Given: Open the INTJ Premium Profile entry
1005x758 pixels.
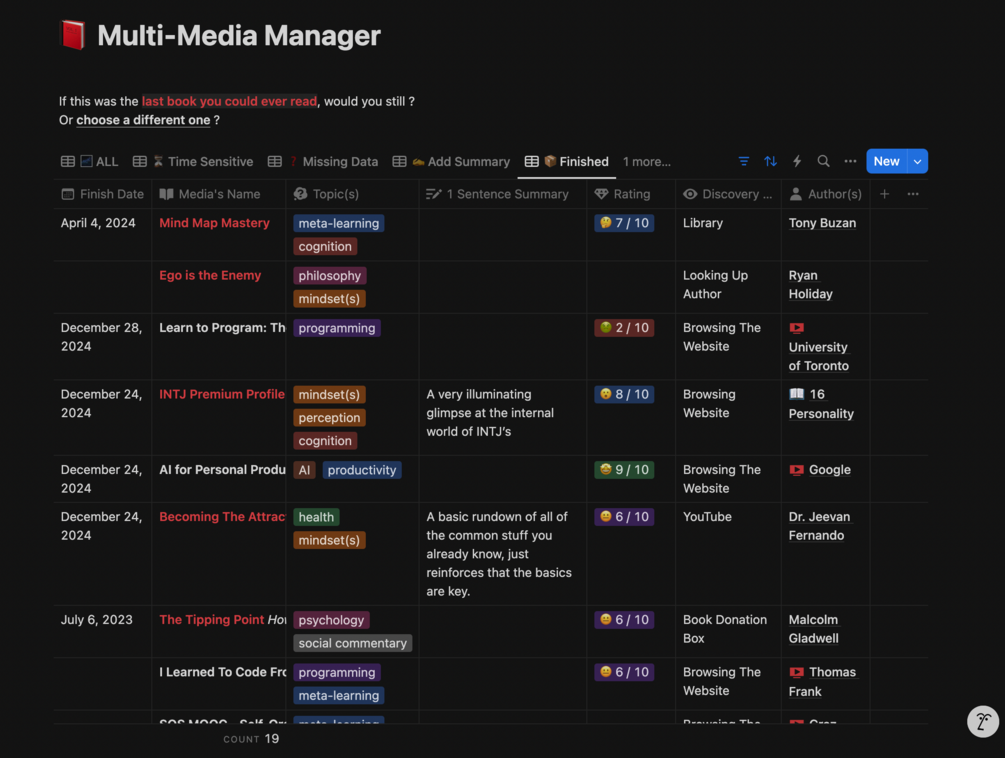Looking at the screenshot, I should [x=222, y=395].
